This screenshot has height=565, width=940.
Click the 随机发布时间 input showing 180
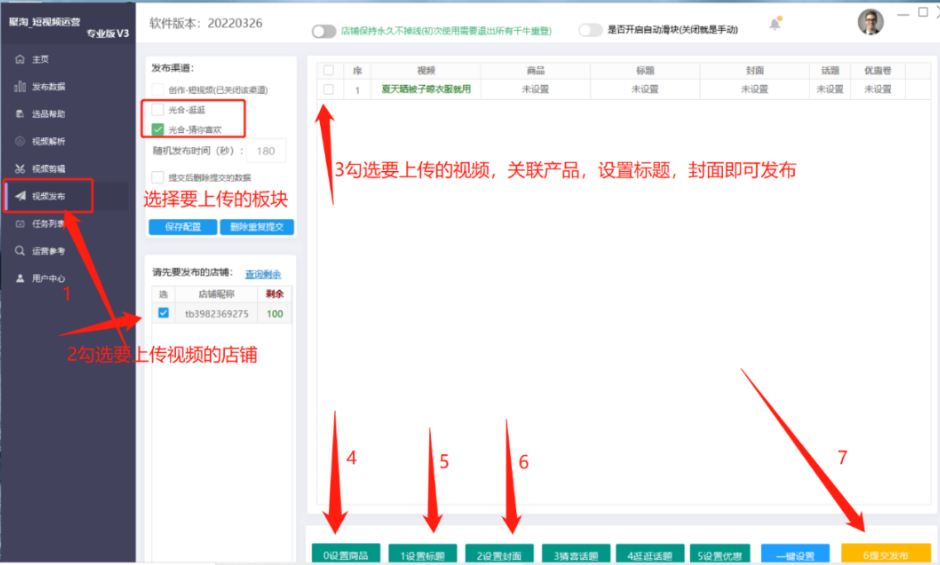click(266, 151)
